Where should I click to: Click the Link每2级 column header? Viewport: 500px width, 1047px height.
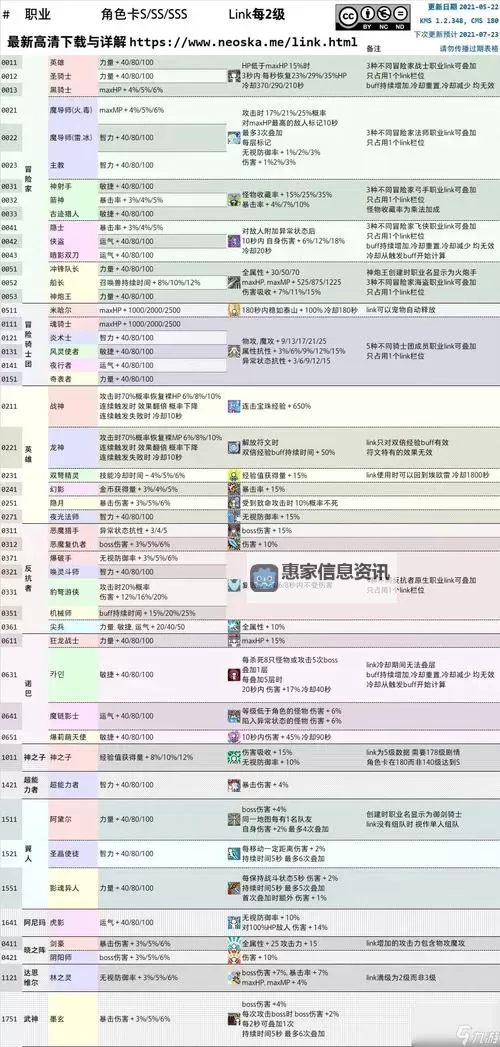coord(254,15)
